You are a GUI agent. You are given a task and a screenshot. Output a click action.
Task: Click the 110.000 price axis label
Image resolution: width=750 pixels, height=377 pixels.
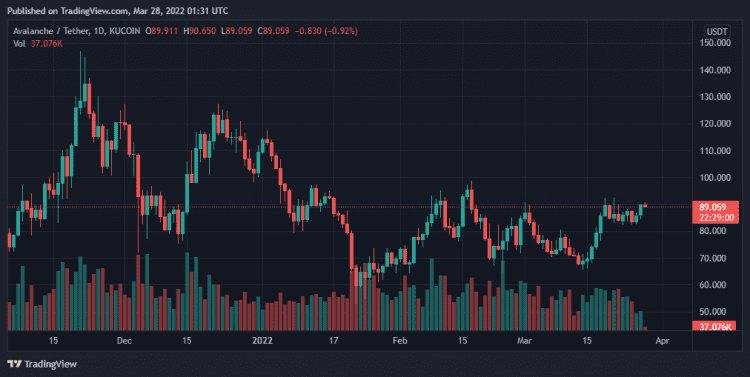tap(715, 151)
